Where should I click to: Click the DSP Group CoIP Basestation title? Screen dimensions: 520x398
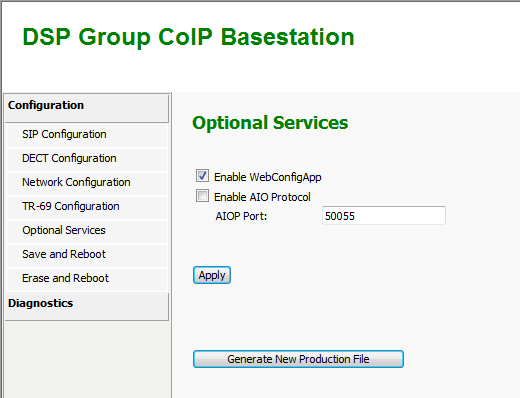pos(188,37)
